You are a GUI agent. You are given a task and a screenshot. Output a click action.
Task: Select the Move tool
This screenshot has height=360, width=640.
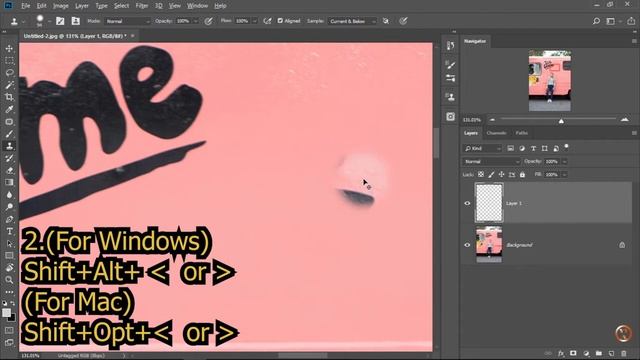tap(9, 49)
